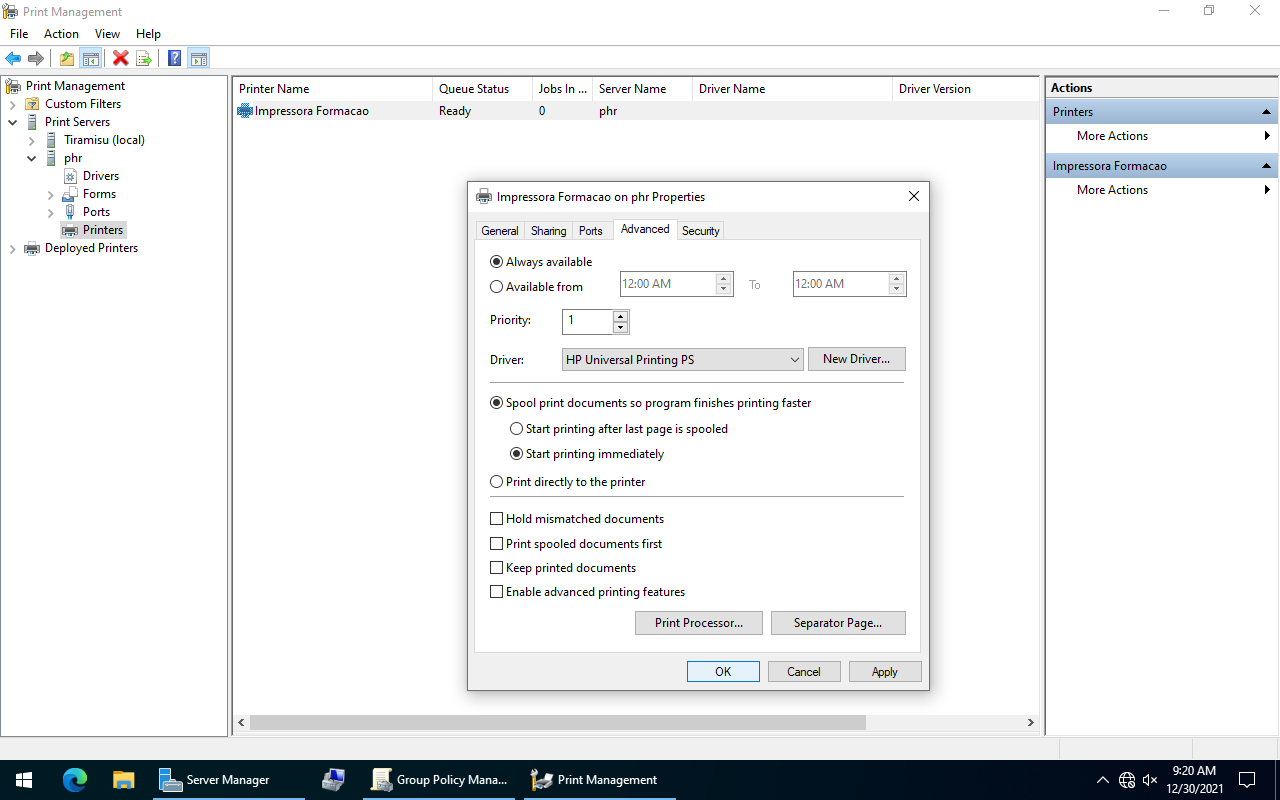Choose Print directly to the printer
Viewport: 1280px width, 800px height.
tap(497, 482)
